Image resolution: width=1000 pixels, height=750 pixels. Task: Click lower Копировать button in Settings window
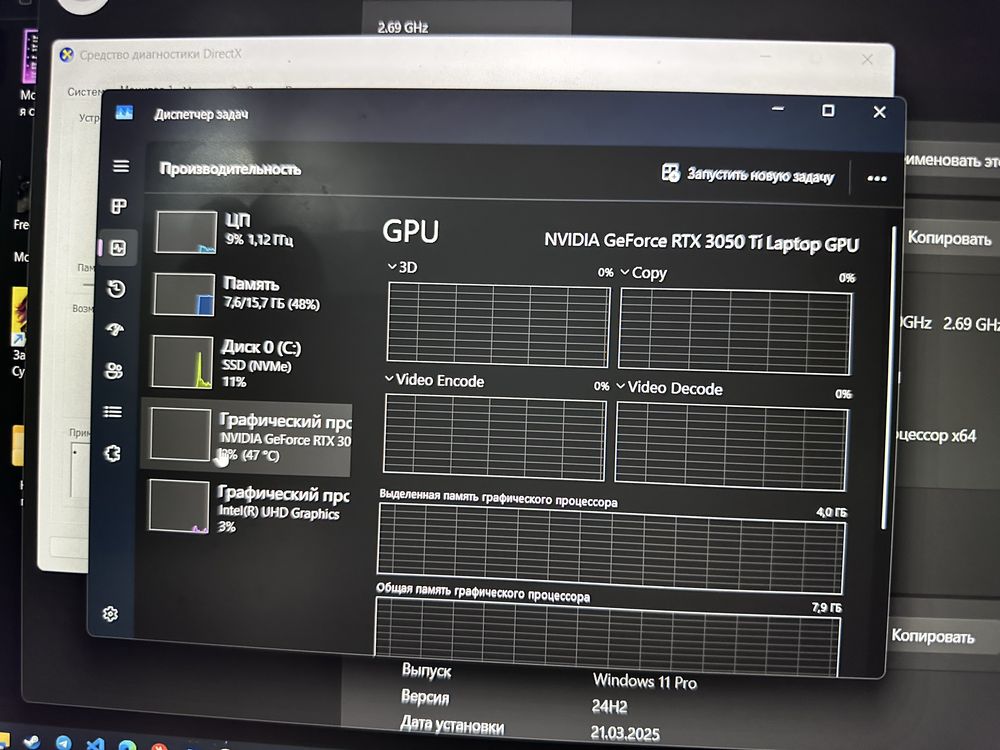tap(933, 636)
